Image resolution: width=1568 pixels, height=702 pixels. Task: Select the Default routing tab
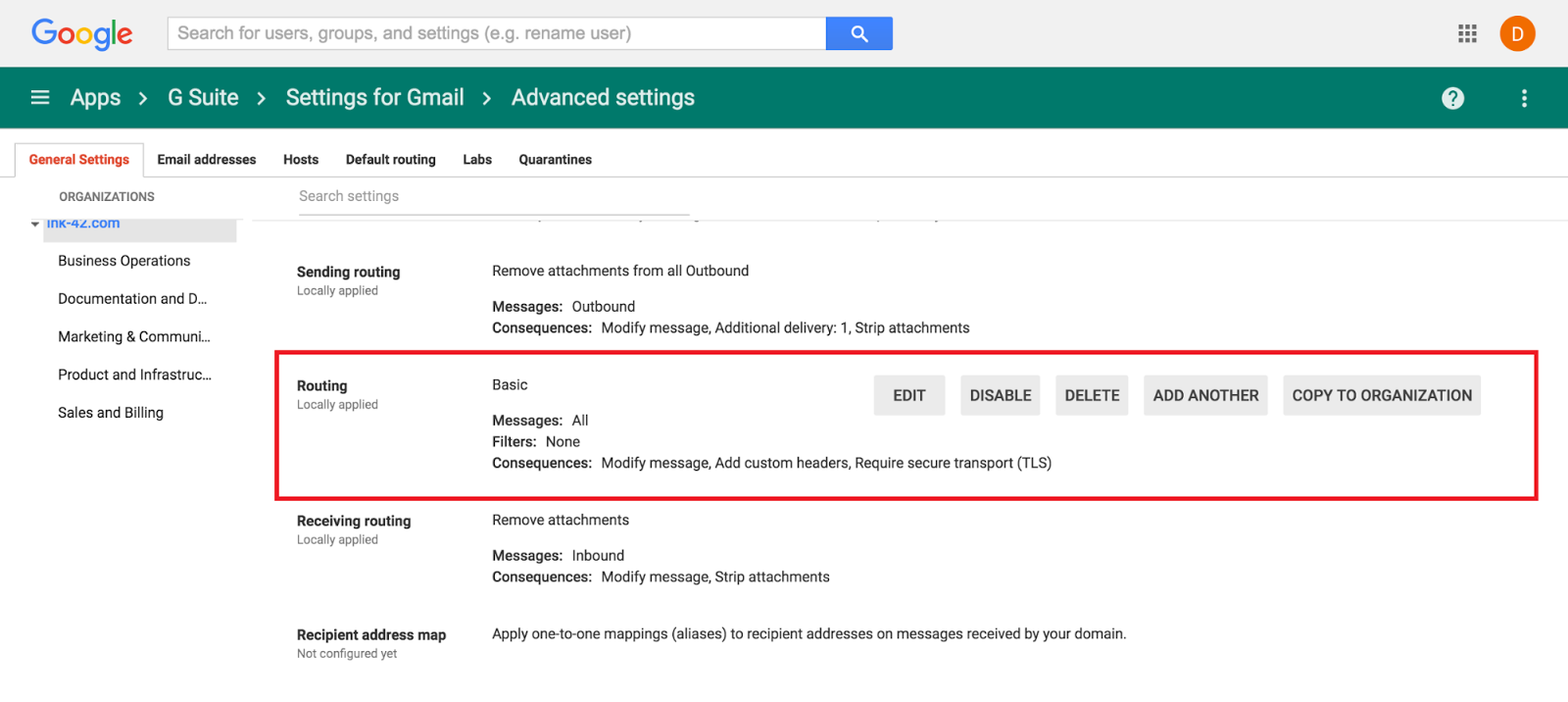tap(390, 160)
